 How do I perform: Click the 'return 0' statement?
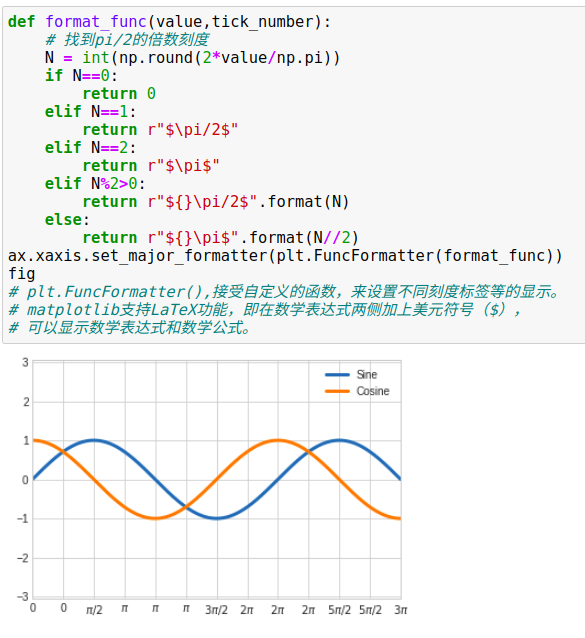point(119,94)
